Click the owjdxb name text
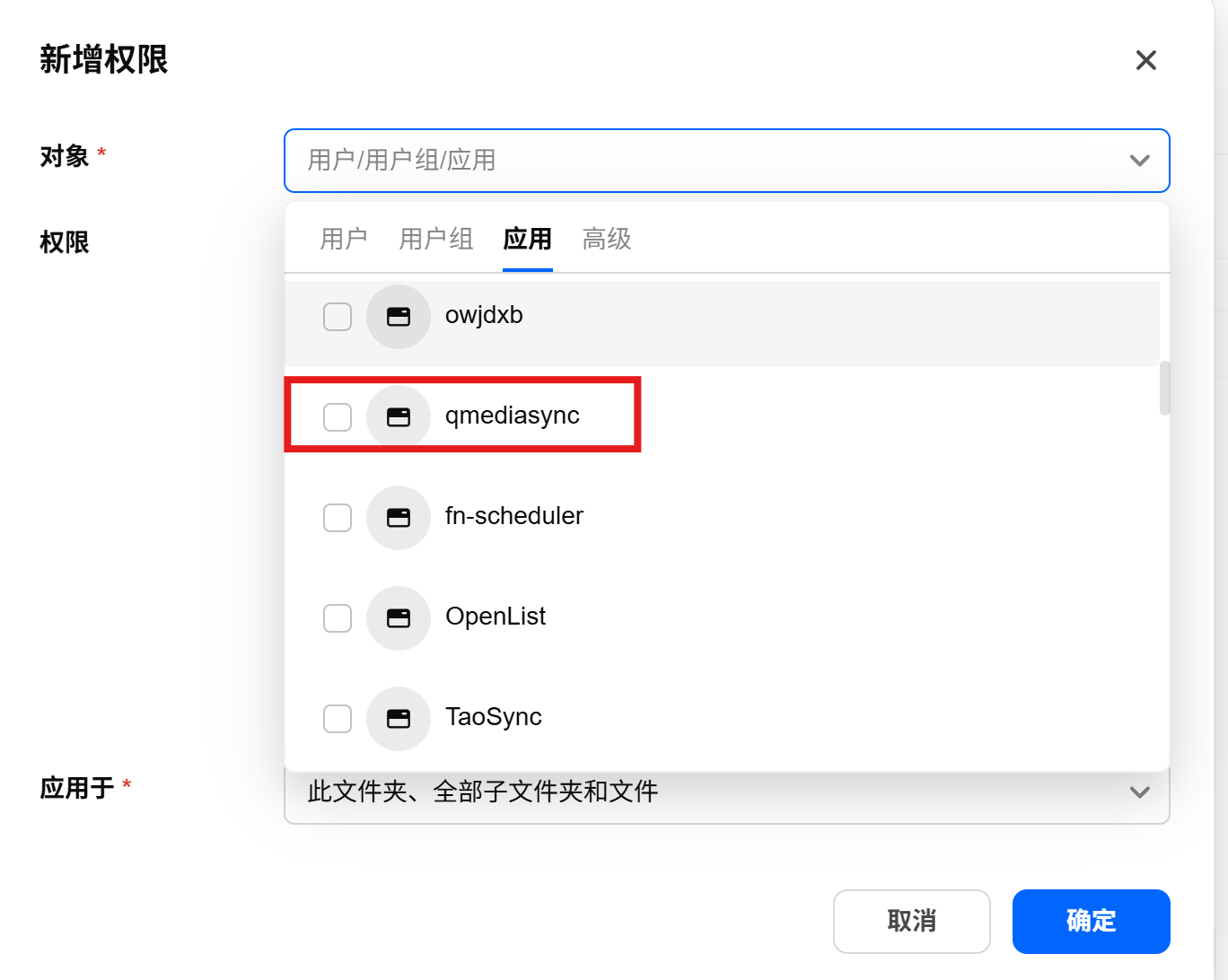 [x=484, y=316]
